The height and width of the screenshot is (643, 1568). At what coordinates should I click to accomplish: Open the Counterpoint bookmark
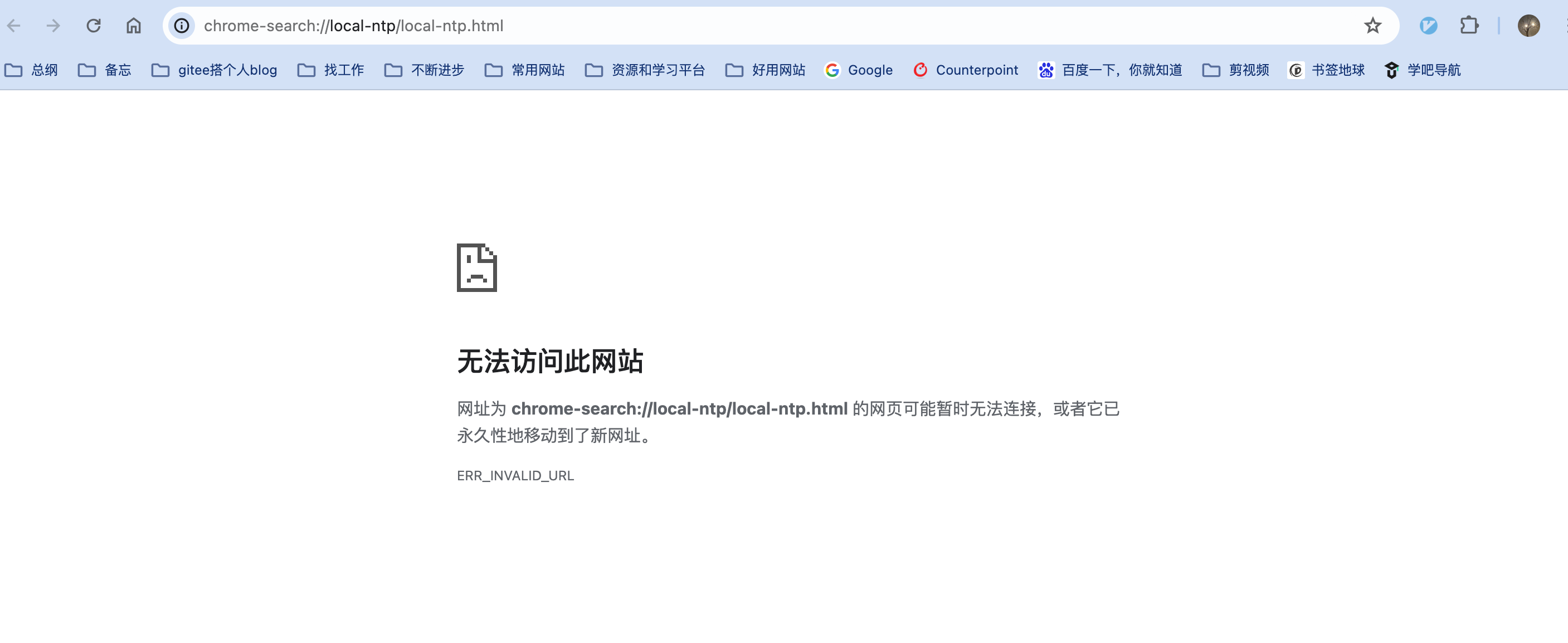click(x=966, y=70)
